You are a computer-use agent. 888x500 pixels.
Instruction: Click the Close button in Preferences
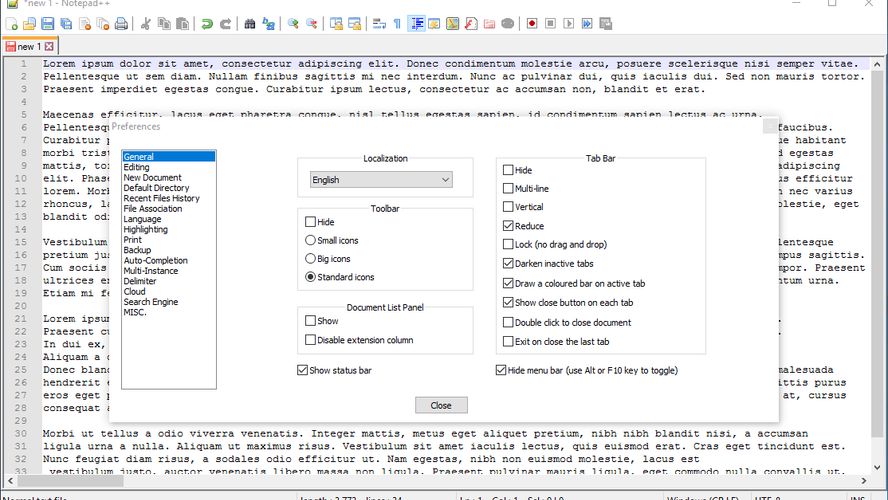(441, 405)
